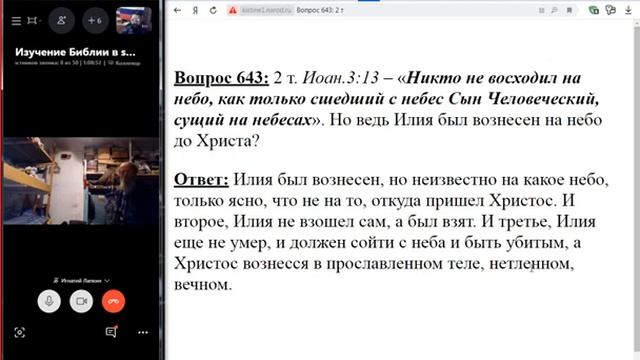Click the words до Христа? in the question

[216, 141]
